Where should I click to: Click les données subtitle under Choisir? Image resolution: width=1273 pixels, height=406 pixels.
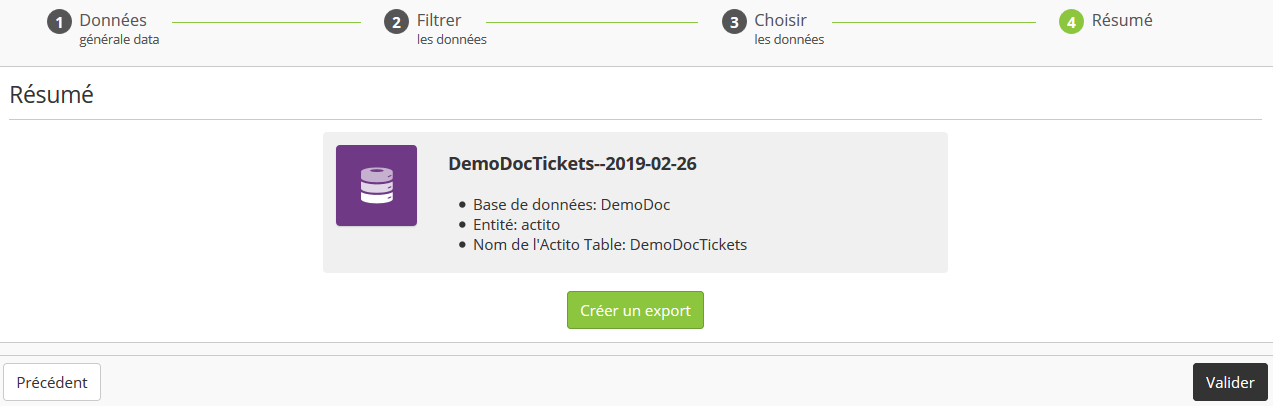click(x=789, y=40)
